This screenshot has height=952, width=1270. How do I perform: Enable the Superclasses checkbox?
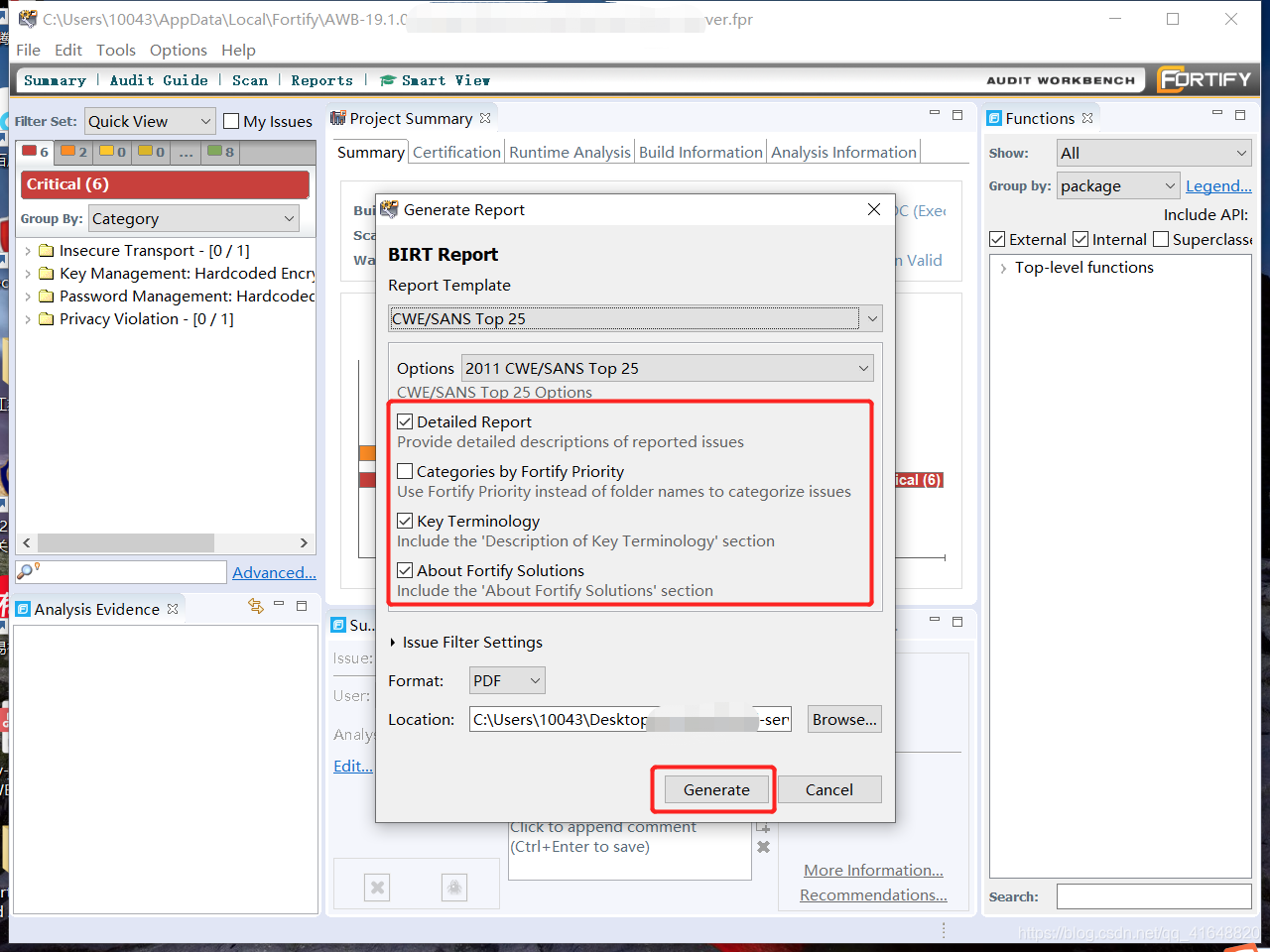tap(1161, 239)
